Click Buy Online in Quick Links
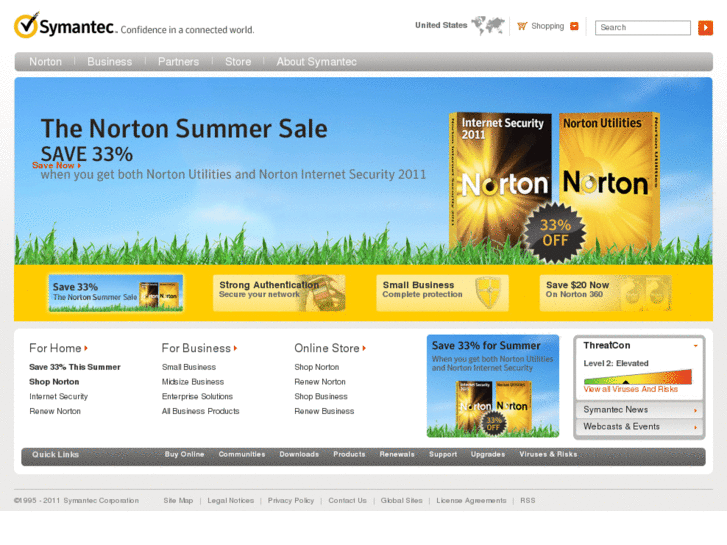 [184, 455]
